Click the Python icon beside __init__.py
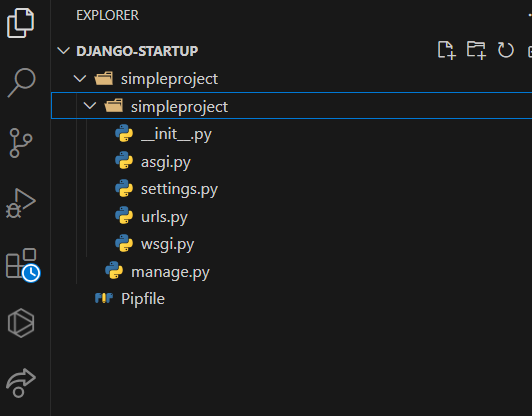The image size is (532, 416). point(124,133)
